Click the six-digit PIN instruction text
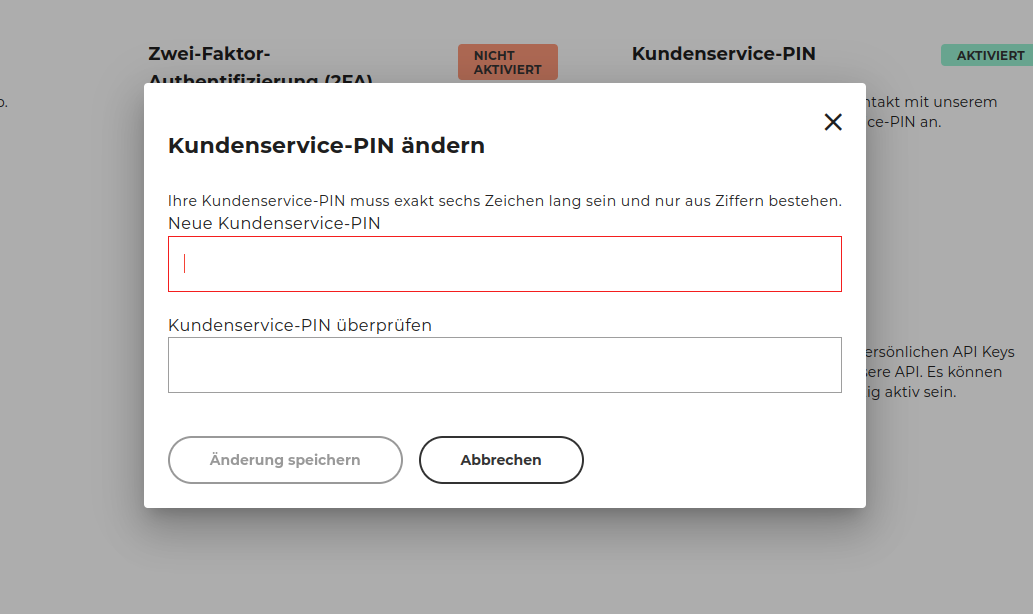Image resolution: width=1033 pixels, height=614 pixels. tap(505, 200)
